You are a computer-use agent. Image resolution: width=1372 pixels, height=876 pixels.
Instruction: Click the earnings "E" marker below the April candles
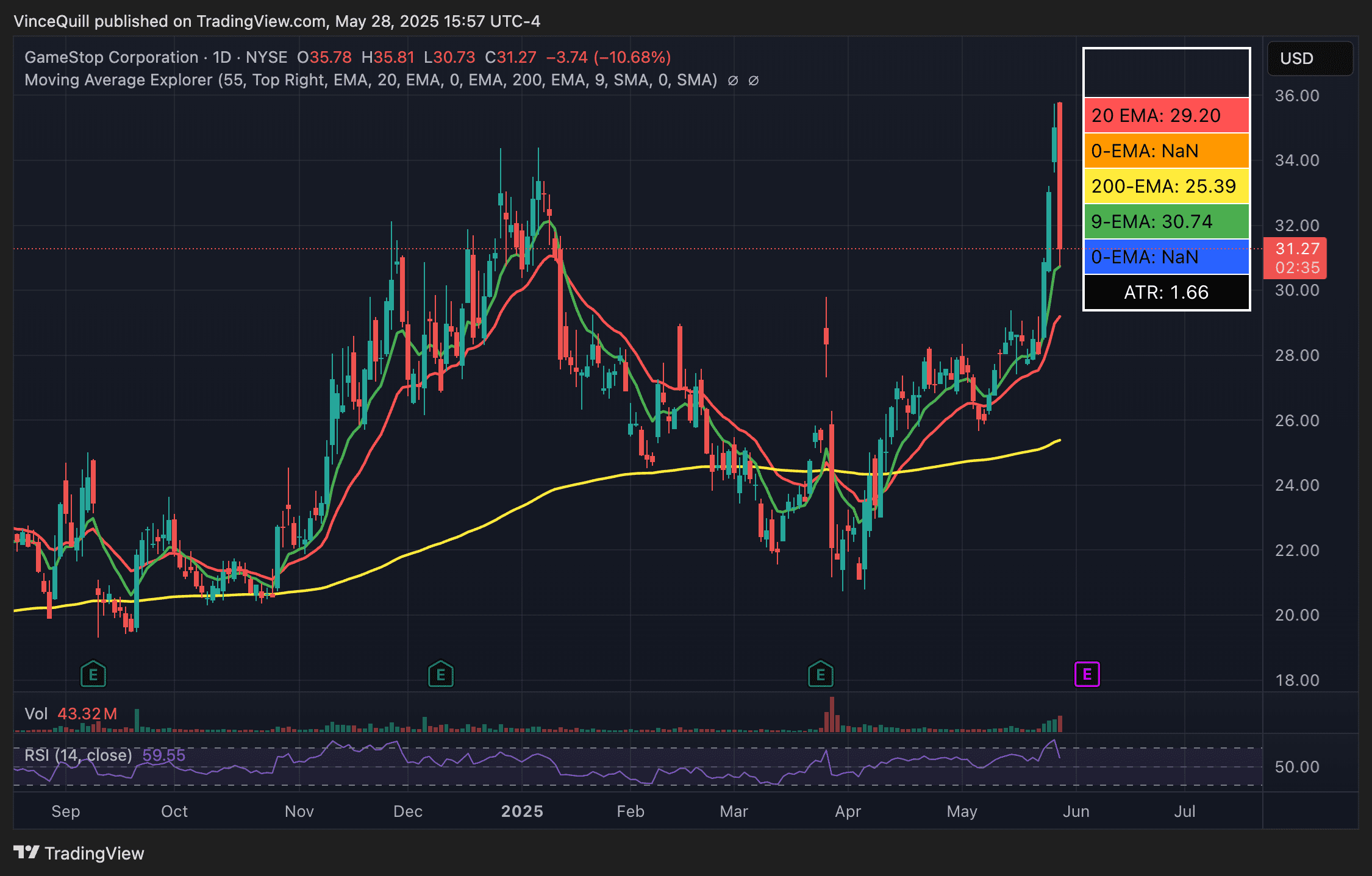click(x=820, y=674)
